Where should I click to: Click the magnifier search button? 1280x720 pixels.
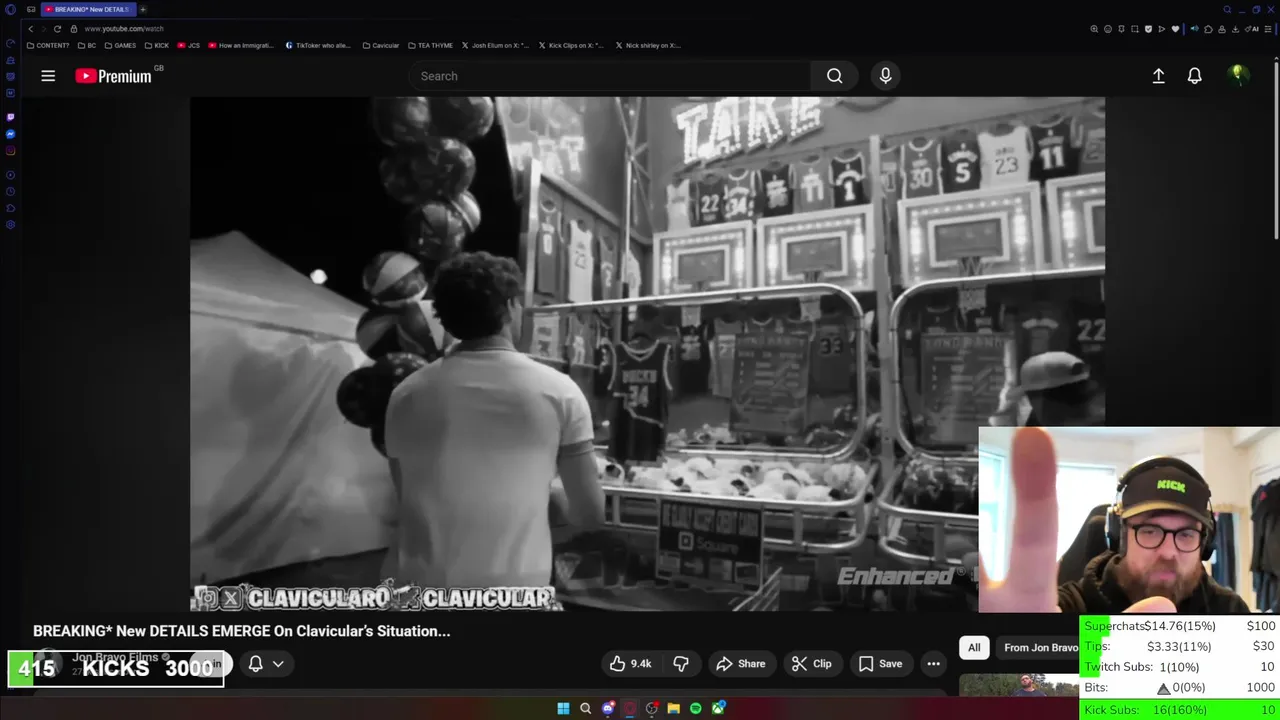(834, 76)
